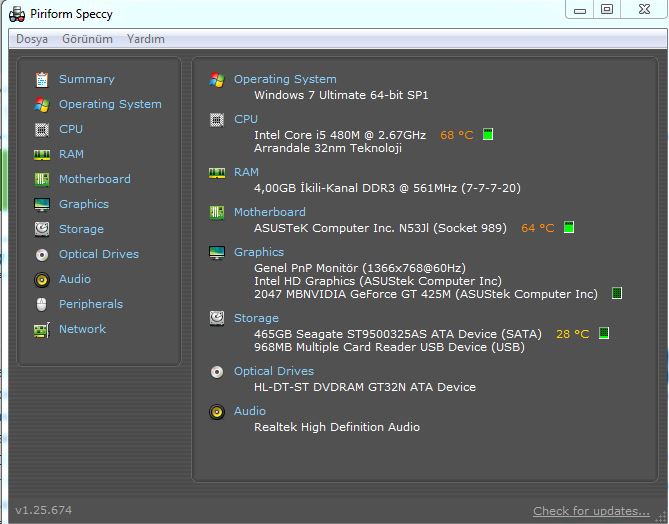Click the Operating System heading link in summary
669x524 pixels.
pyautogui.click(x=285, y=79)
